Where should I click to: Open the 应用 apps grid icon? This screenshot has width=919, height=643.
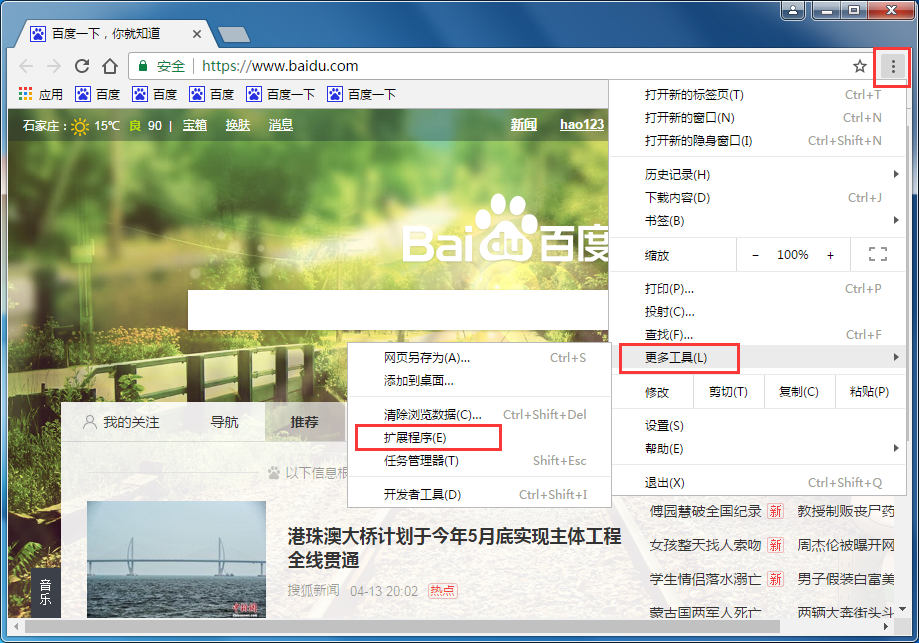[x=22, y=94]
